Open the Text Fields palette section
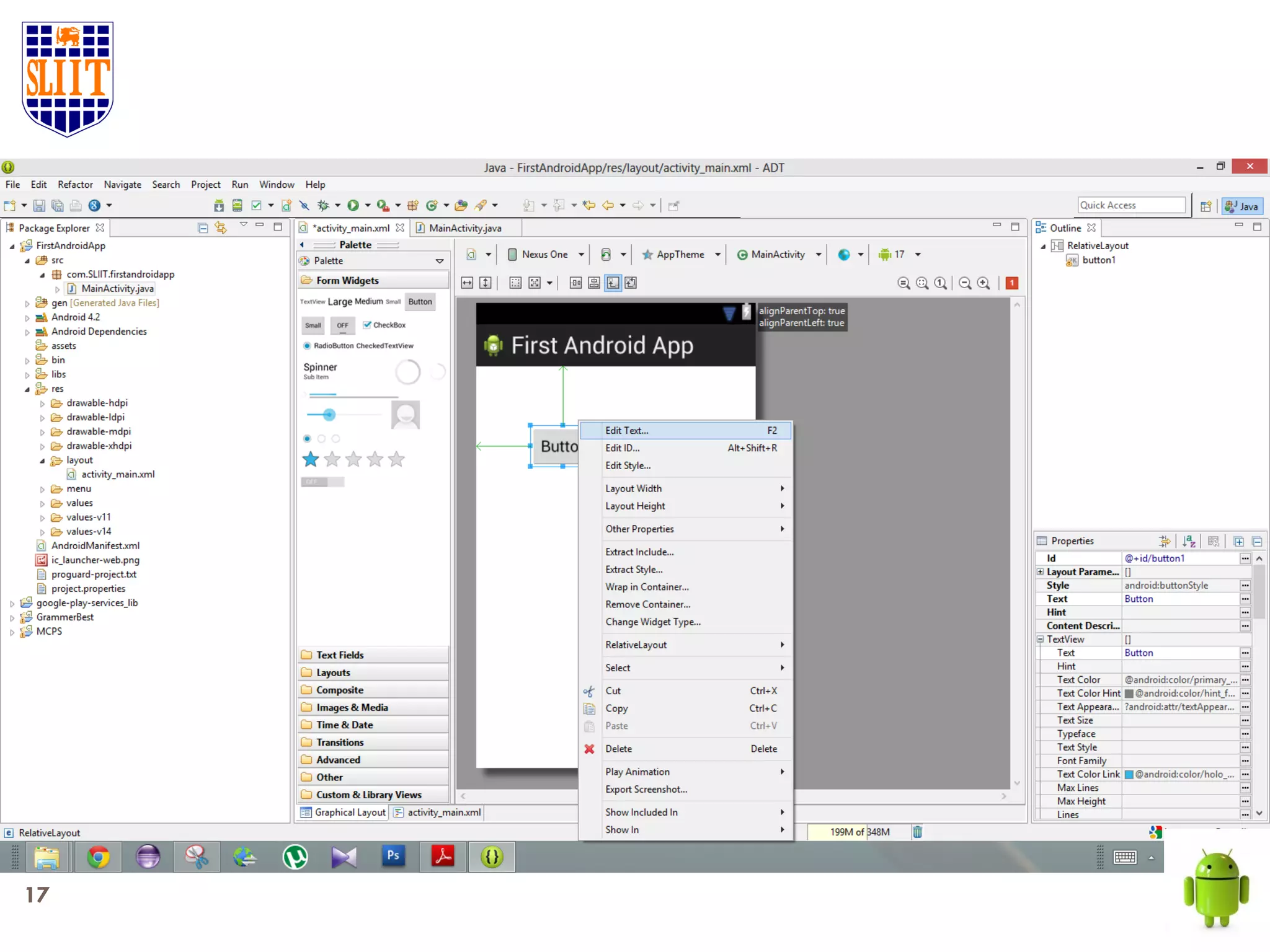Viewport: 1270px width, 952px height. 340,655
